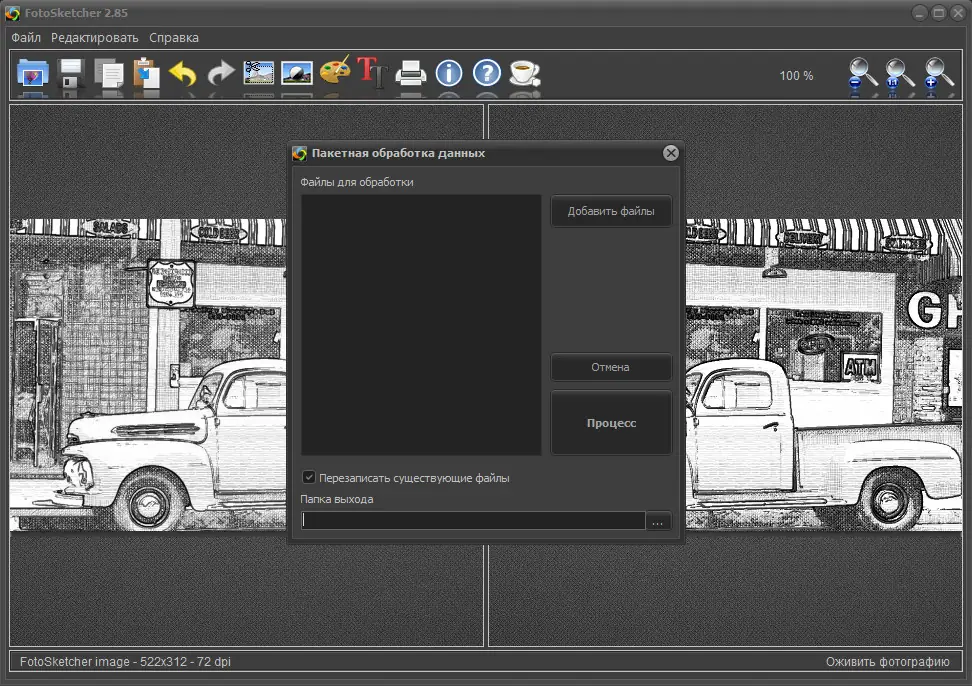Browse output folder with the '...' button
The width and height of the screenshot is (972, 686).
658,521
